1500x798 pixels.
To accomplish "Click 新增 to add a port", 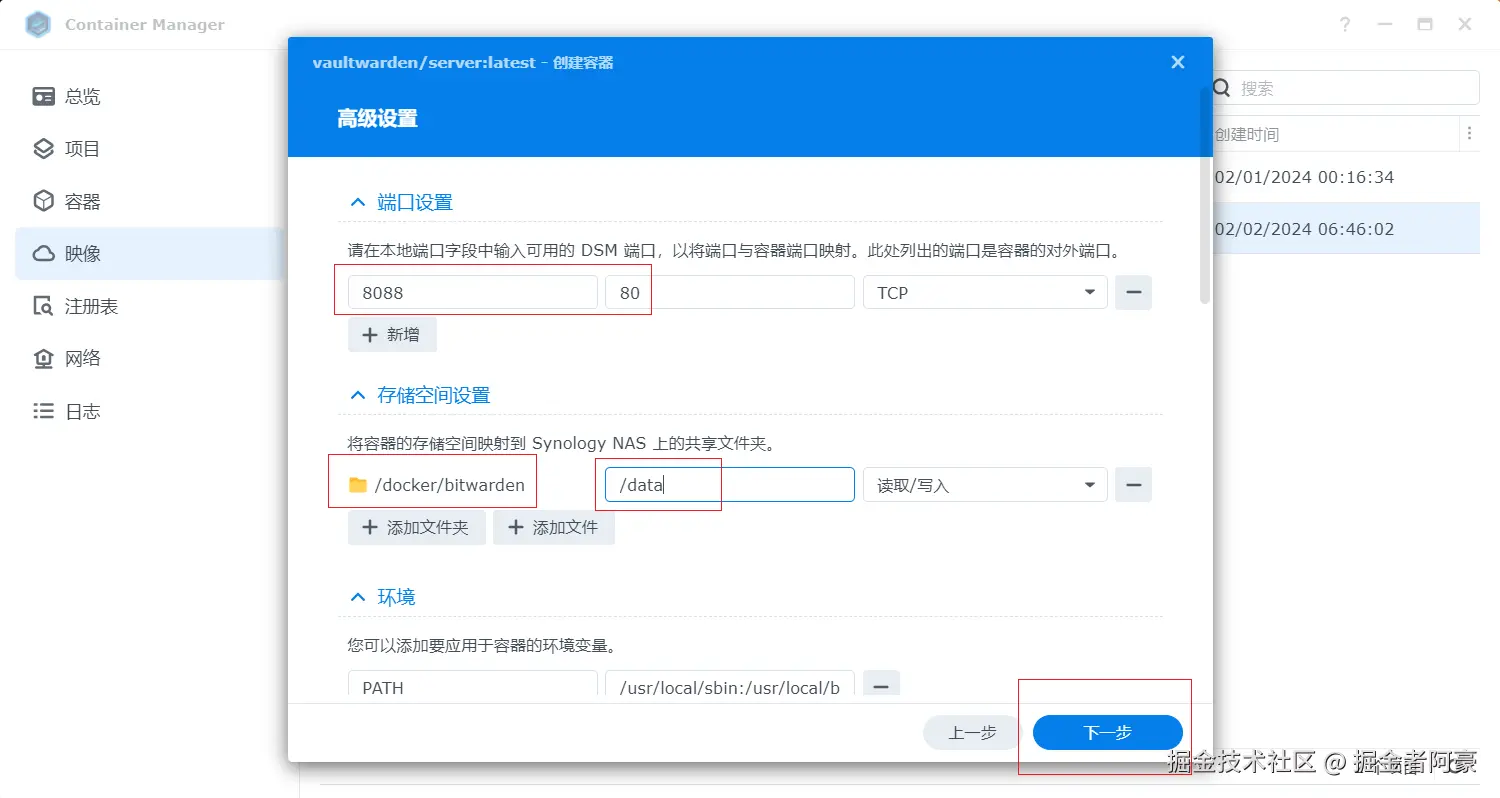I will 392,335.
